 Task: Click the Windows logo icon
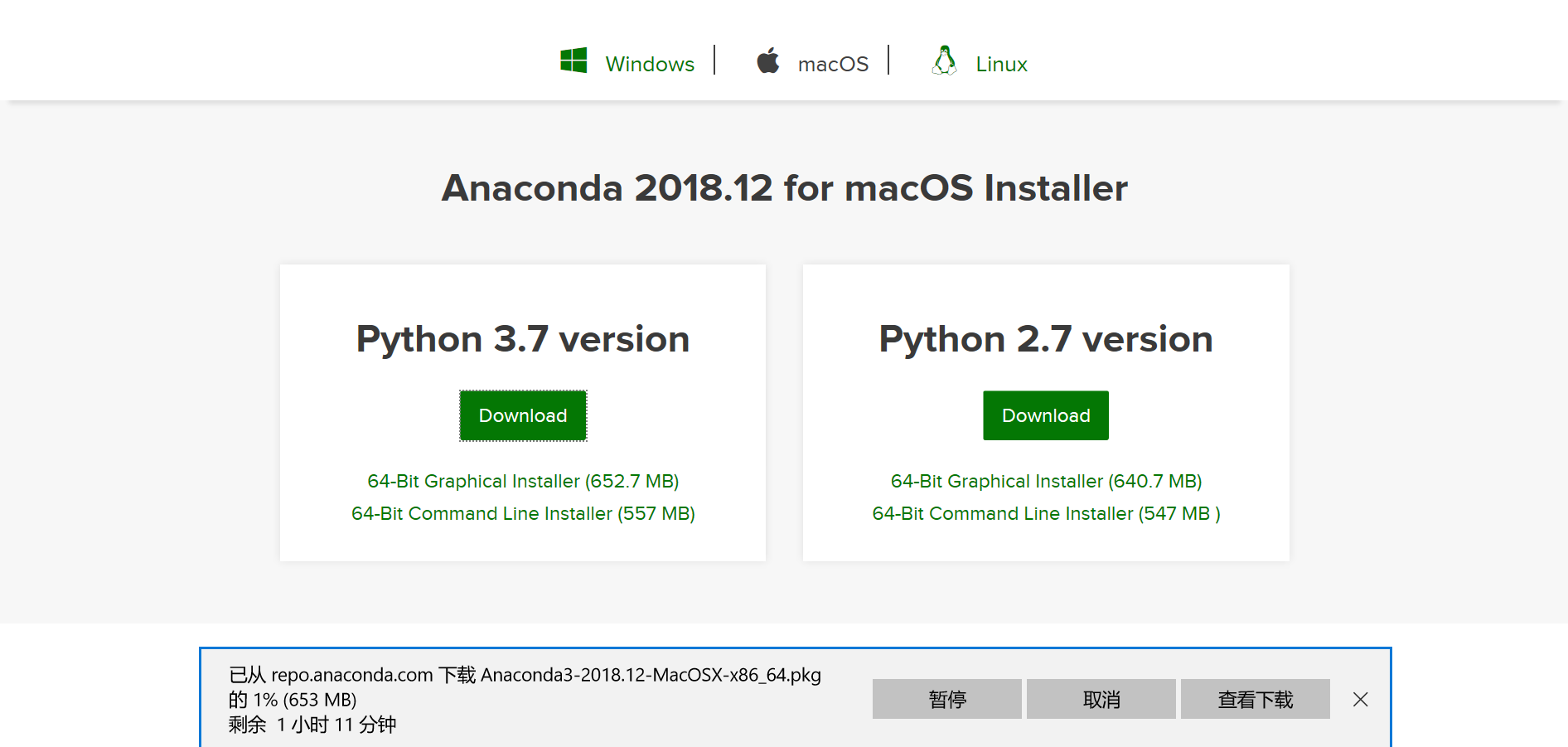[573, 61]
